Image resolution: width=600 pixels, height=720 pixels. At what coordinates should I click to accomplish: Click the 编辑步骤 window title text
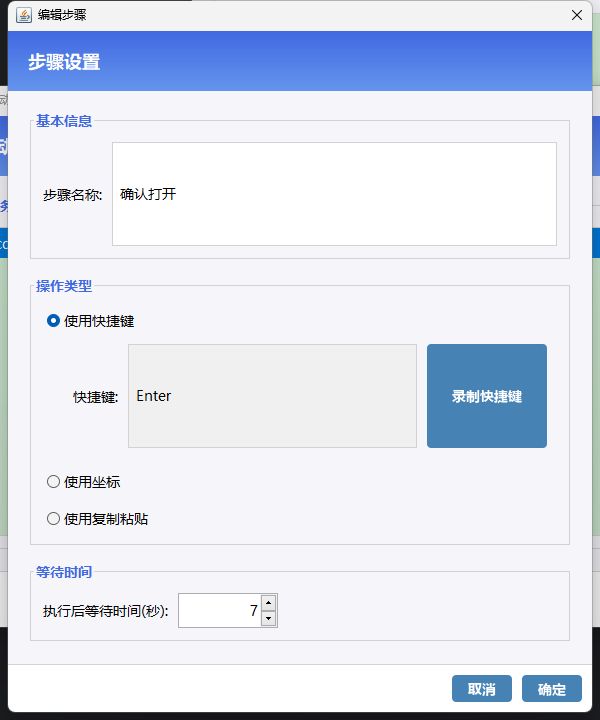coord(62,15)
